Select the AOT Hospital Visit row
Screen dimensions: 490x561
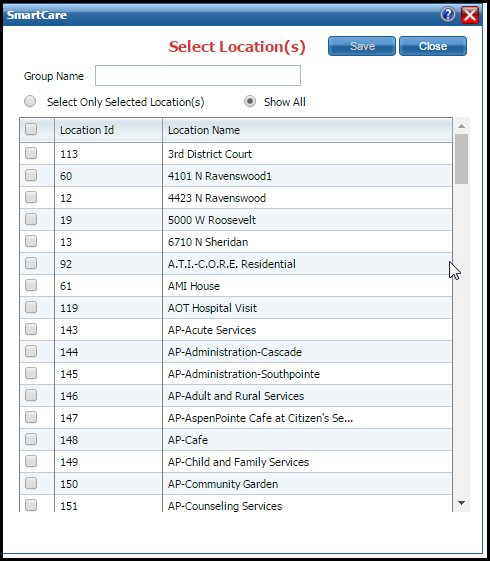pos(236,308)
